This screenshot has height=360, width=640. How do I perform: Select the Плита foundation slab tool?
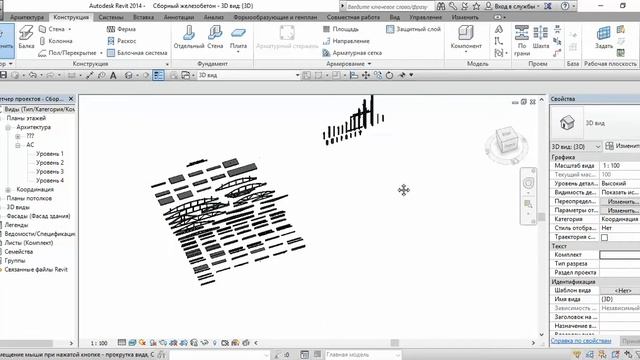coord(238,38)
